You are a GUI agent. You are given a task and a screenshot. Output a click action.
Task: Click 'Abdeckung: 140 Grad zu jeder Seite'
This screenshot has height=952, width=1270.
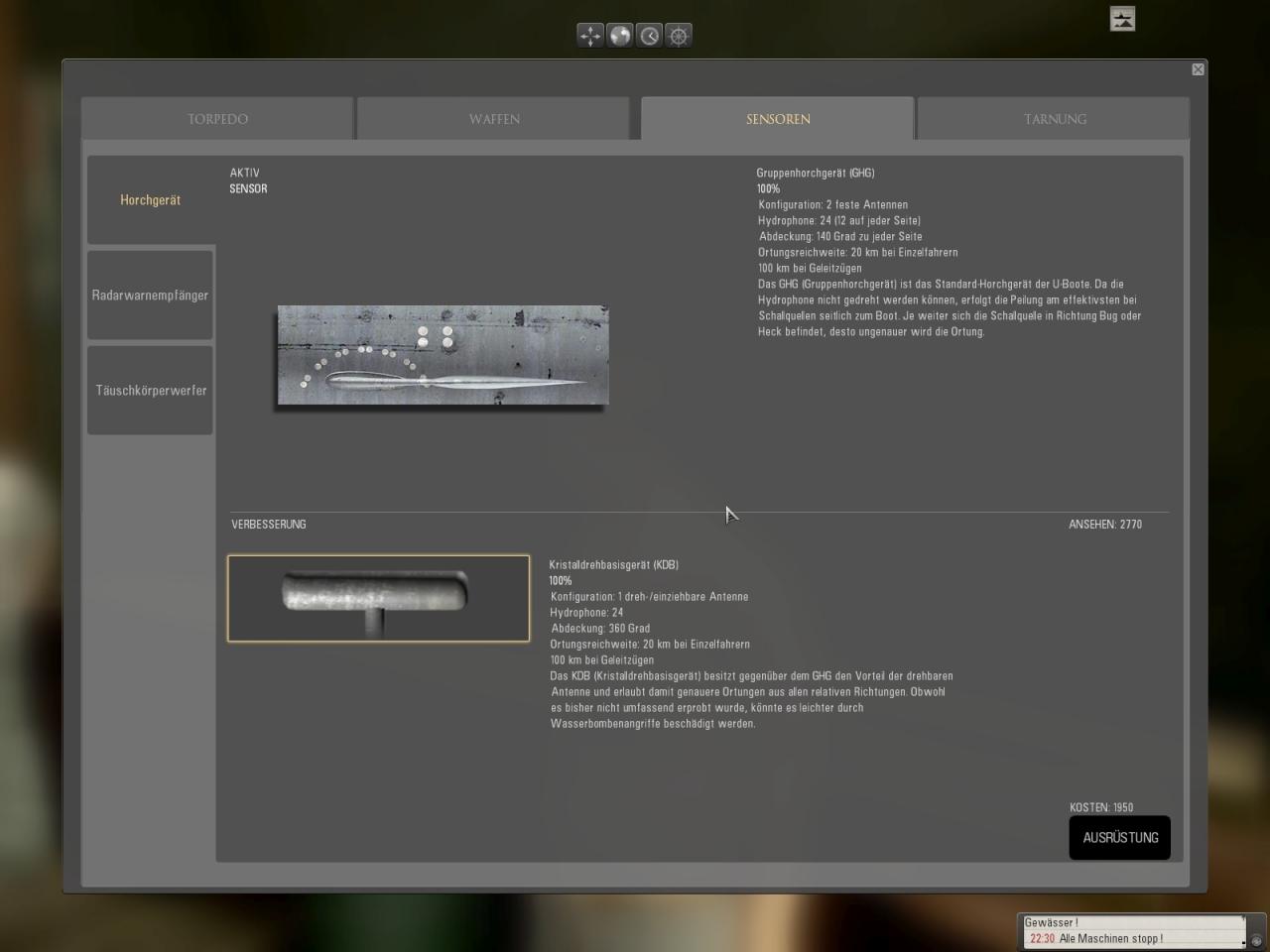tap(840, 237)
